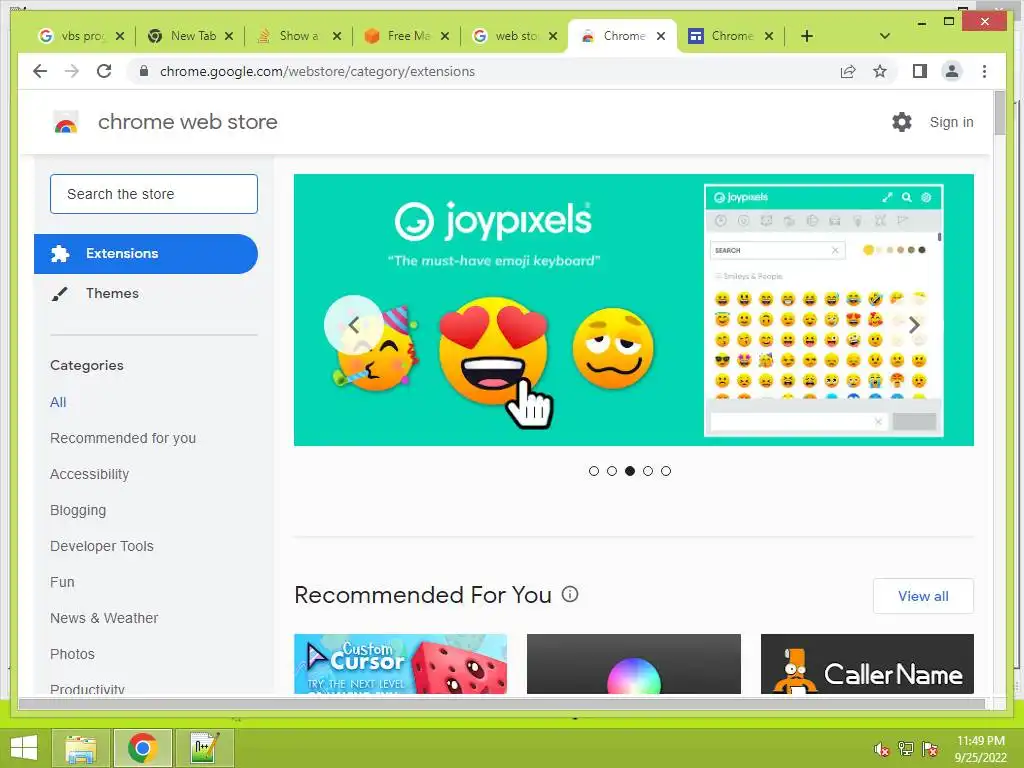Select fifth carousel slide dot
The height and width of the screenshot is (768, 1024).
coord(665,471)
